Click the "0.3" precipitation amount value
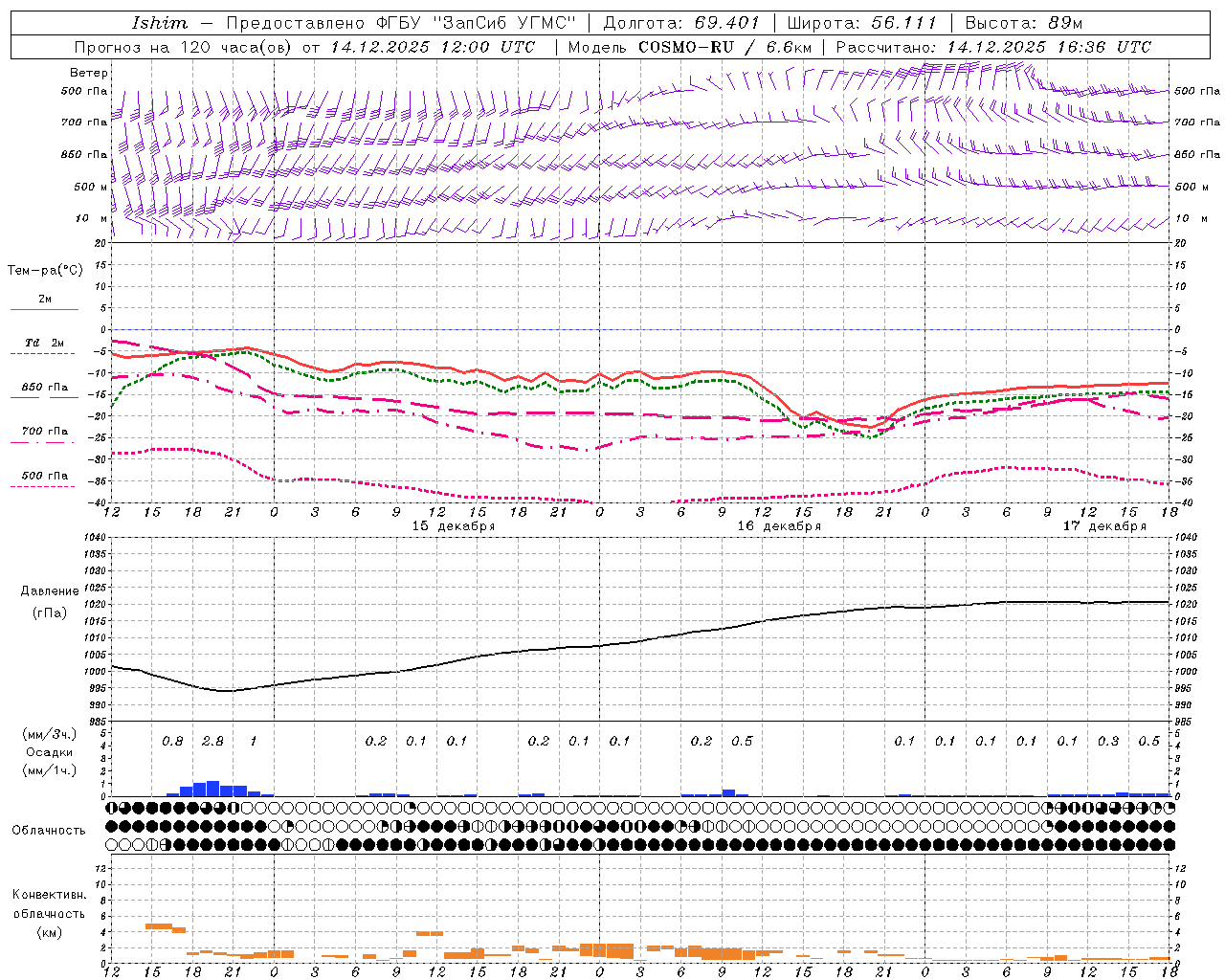 [x=1108, y=741]
